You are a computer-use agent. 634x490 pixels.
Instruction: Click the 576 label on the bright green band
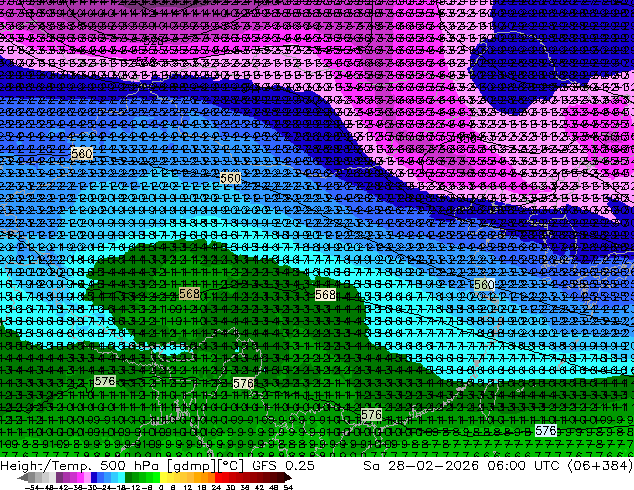click(371, 415)
